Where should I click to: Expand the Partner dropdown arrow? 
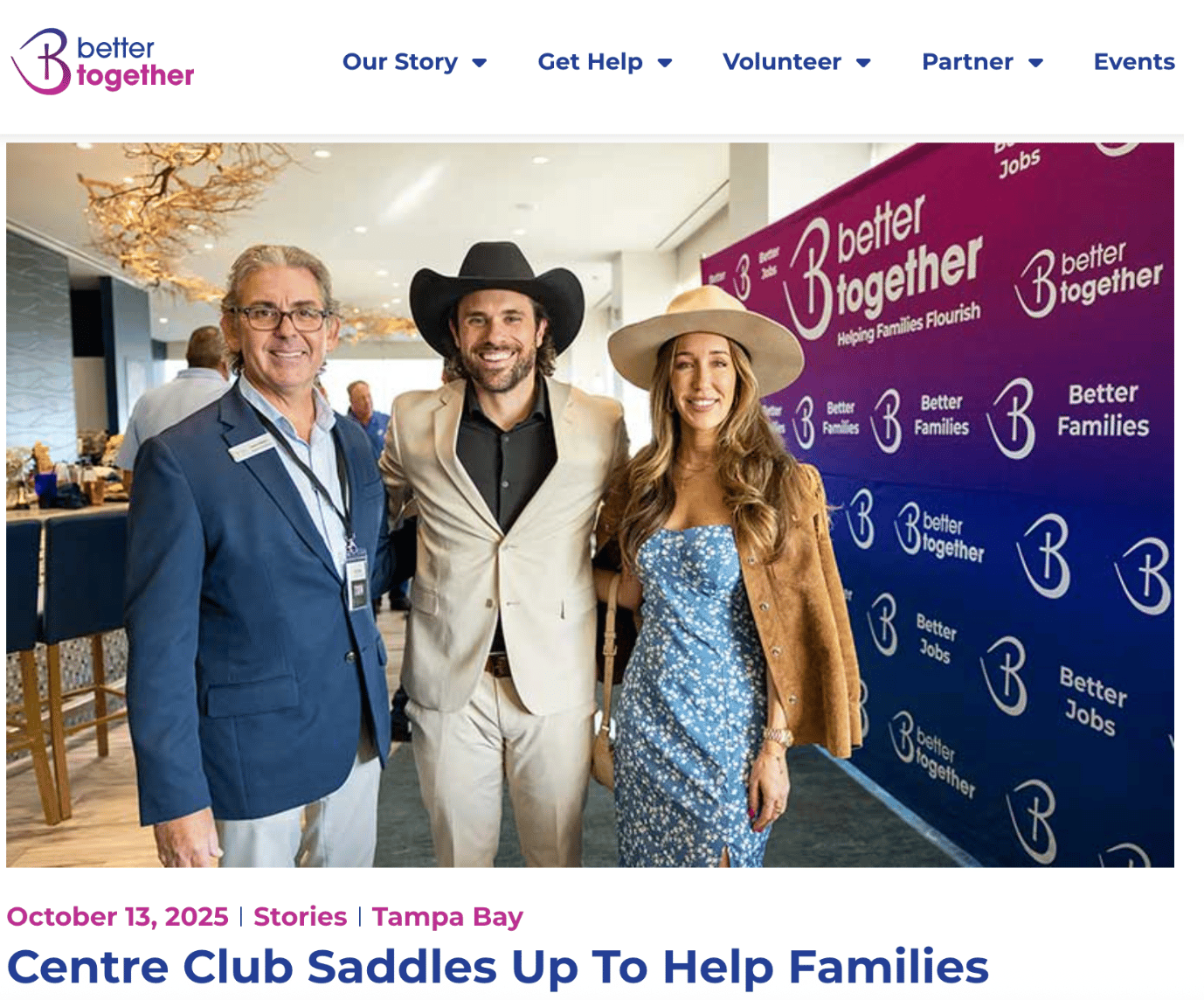click(1036, 63)
